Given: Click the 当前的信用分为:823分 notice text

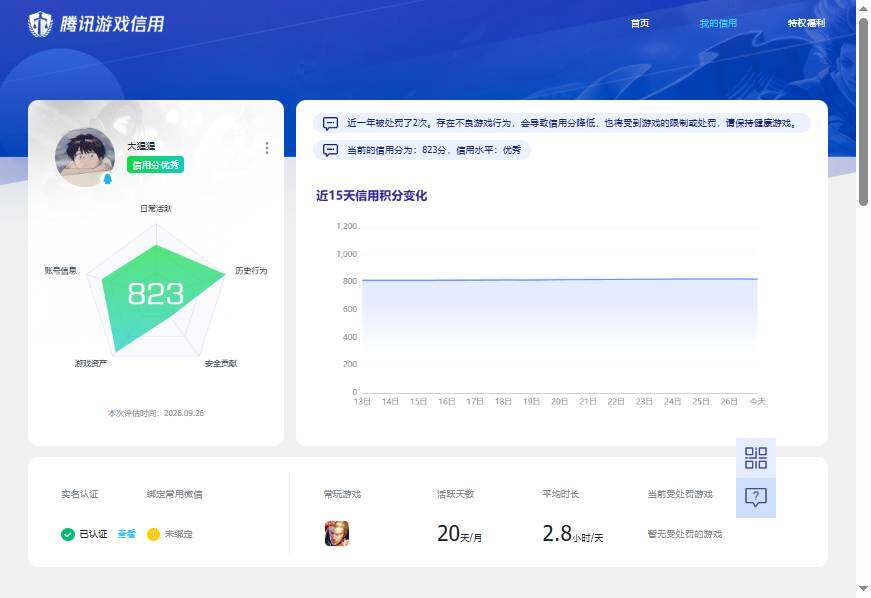Looking at the screenshot, I should [434, 150].
